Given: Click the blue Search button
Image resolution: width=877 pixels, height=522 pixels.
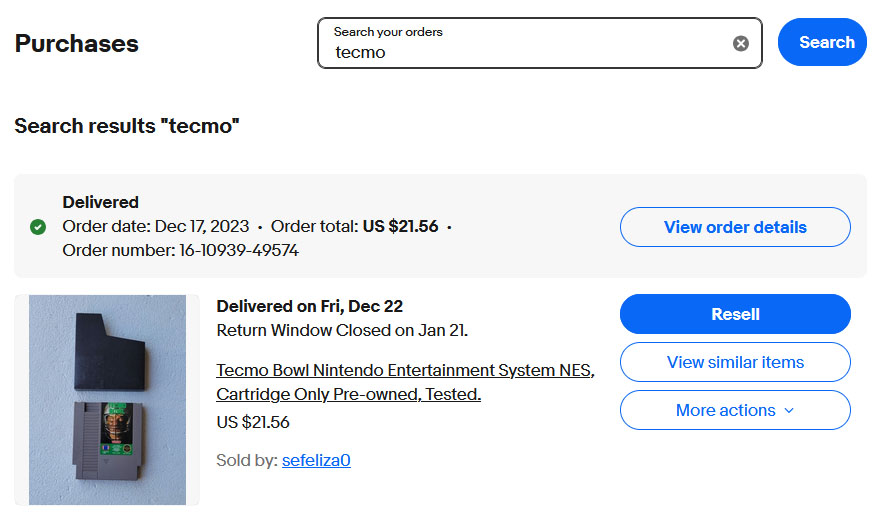Looking at the screenshot, I should tap(822, 42).
